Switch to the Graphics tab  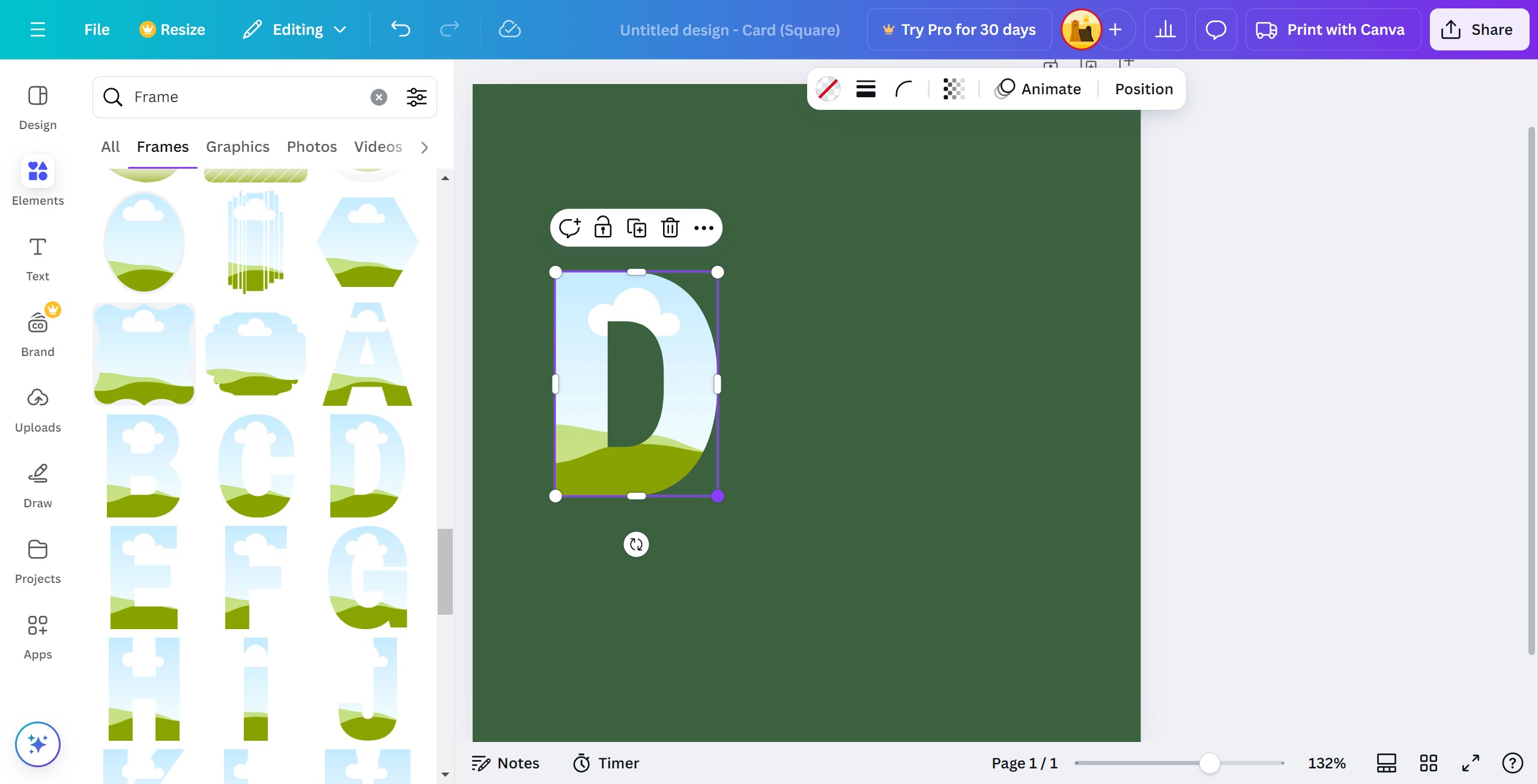tap(237, 146)
